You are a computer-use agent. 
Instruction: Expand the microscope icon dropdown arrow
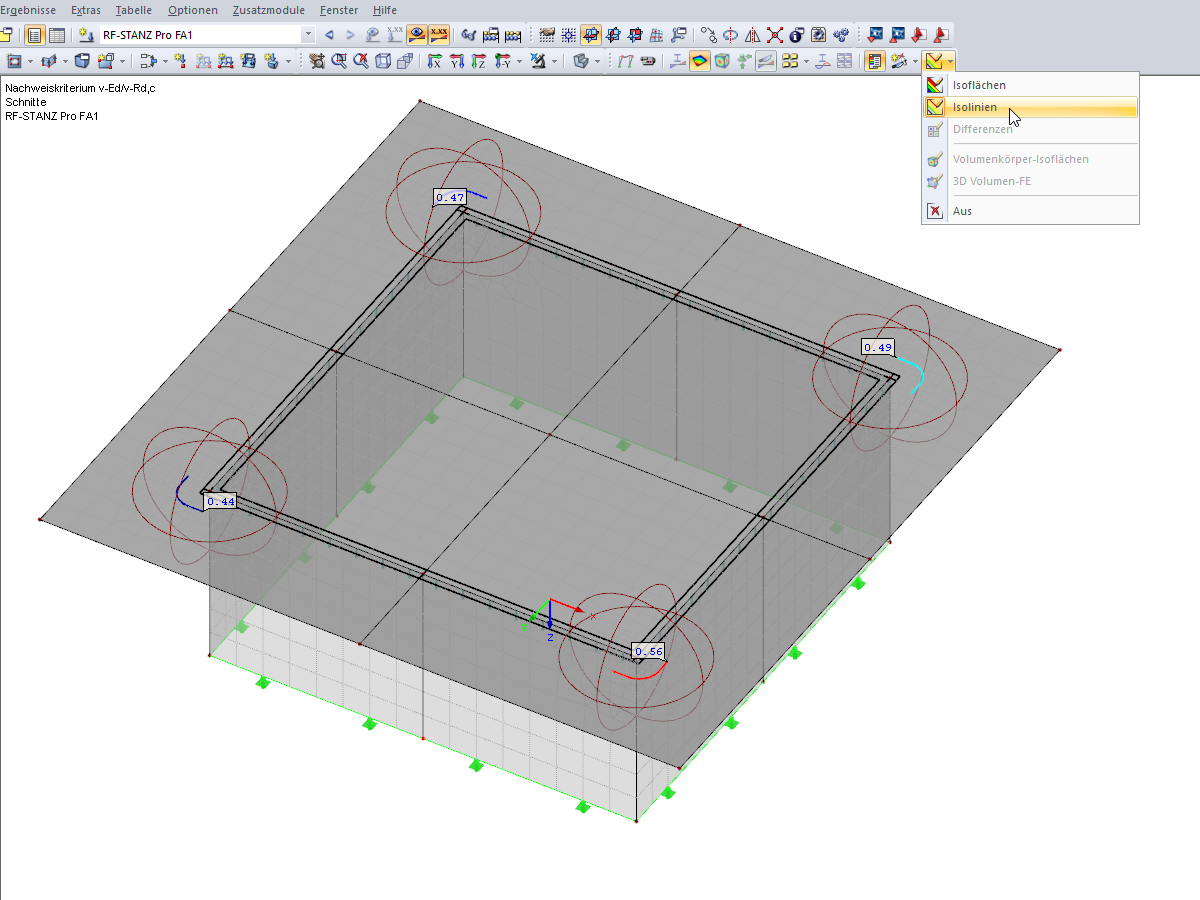coord(554,61)
